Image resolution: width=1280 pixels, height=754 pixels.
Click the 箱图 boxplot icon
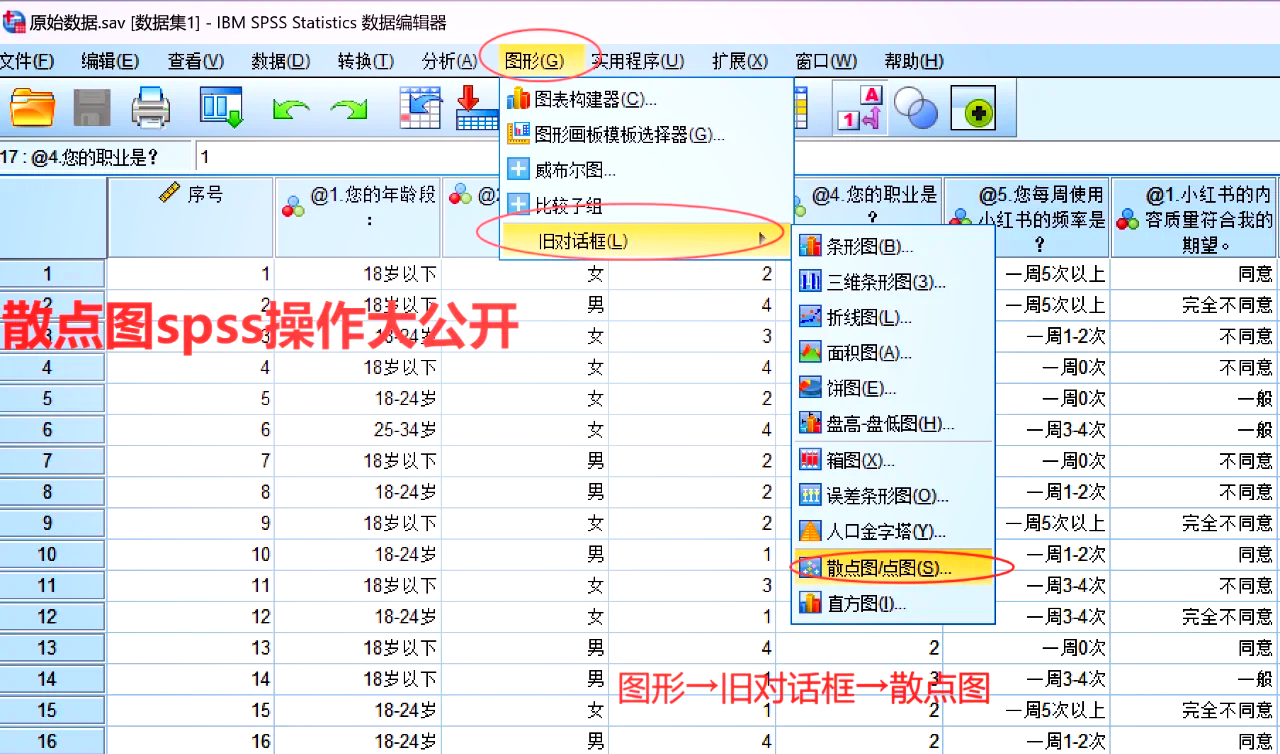click(810, 460)
